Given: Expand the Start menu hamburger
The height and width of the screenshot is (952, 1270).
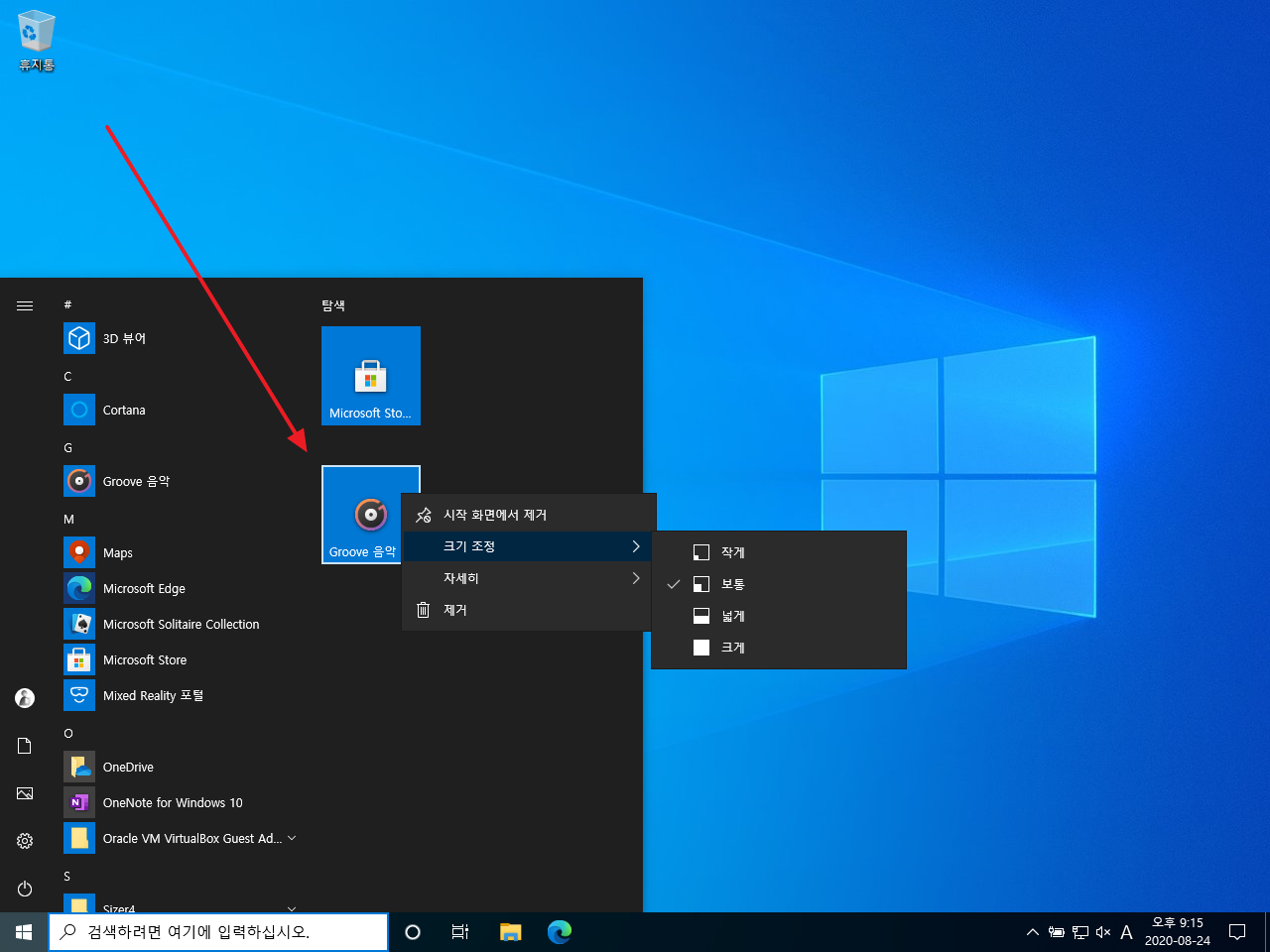Looking at the screenshot, I should pyautogui.click(x=25, y=305).
